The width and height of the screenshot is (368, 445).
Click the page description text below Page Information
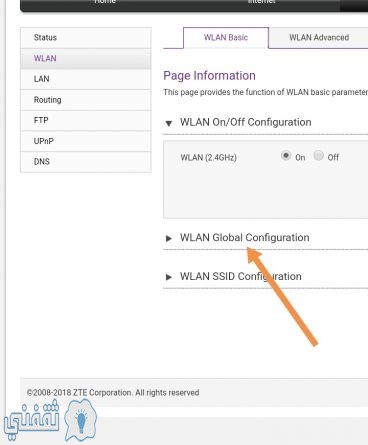point(266,92)
